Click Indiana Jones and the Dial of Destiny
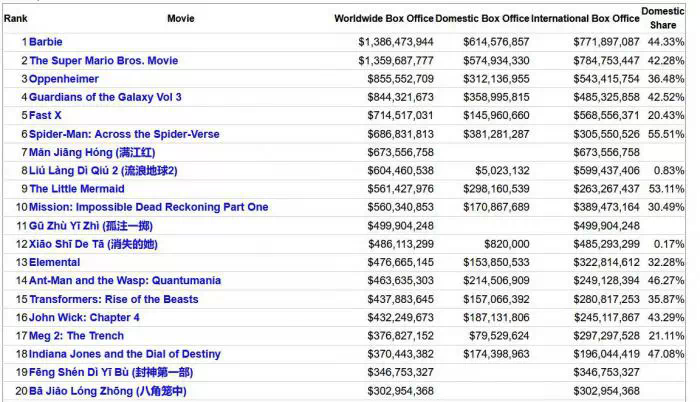700x402 pixels. pos(125,354)
